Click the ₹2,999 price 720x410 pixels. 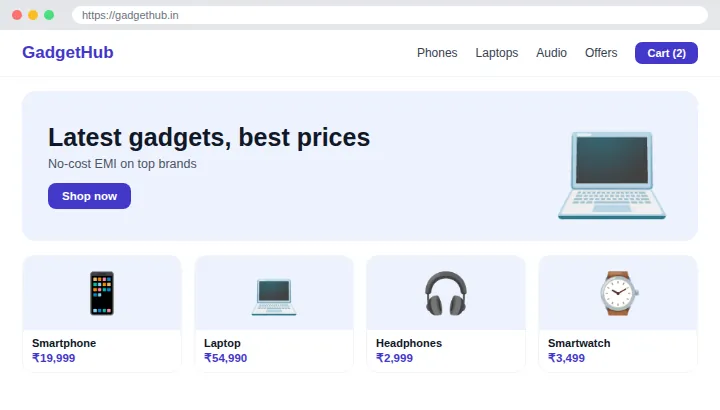(x=394, y=358)
